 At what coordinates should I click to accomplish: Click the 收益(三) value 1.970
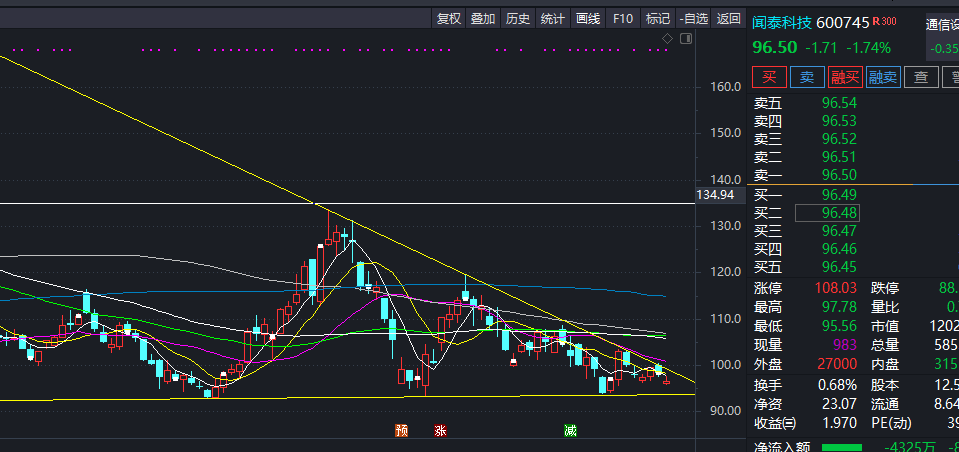click(x=839, y=423)
